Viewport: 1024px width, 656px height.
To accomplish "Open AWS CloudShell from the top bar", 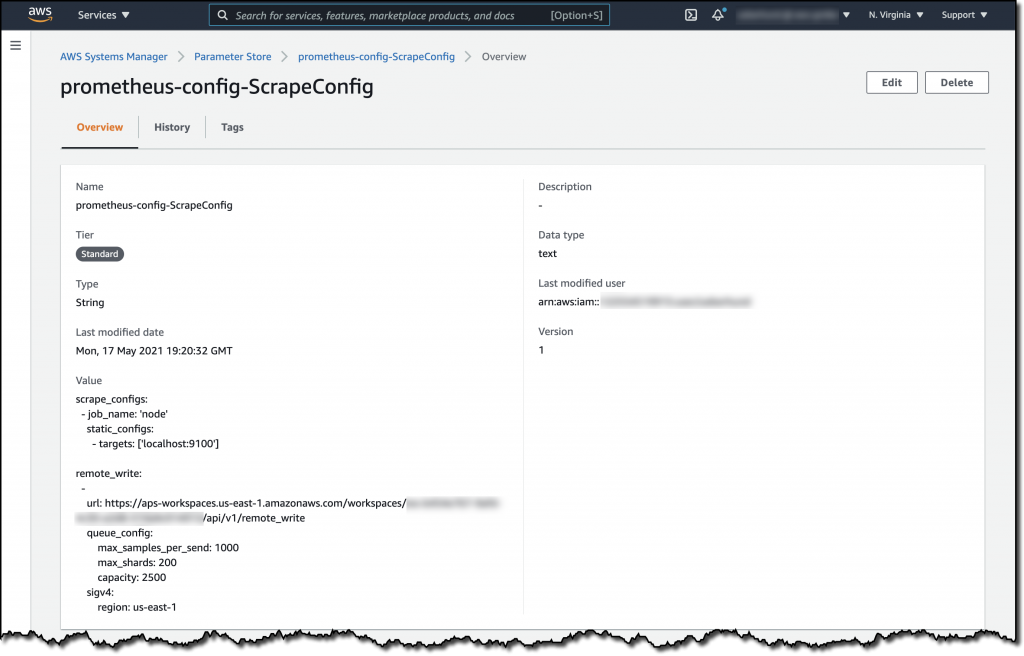I will point(691,15).
